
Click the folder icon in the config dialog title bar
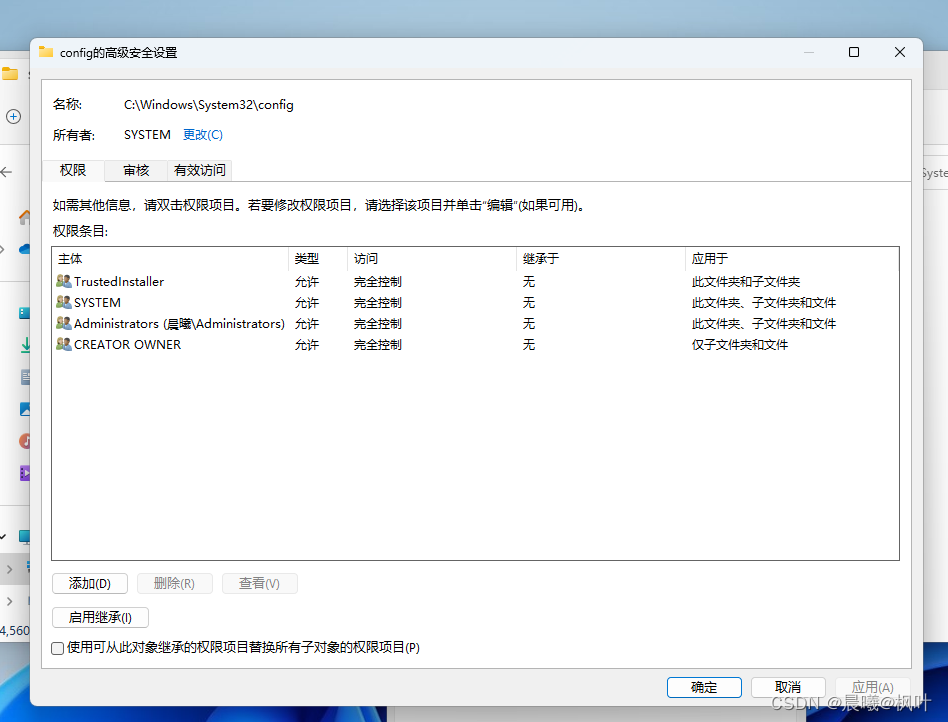[x=46, y=52]
